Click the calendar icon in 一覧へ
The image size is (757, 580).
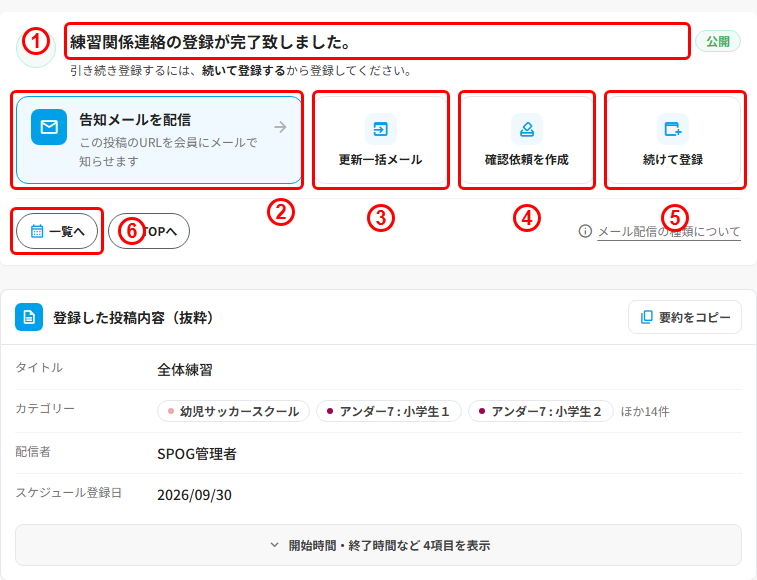(37, 231)
